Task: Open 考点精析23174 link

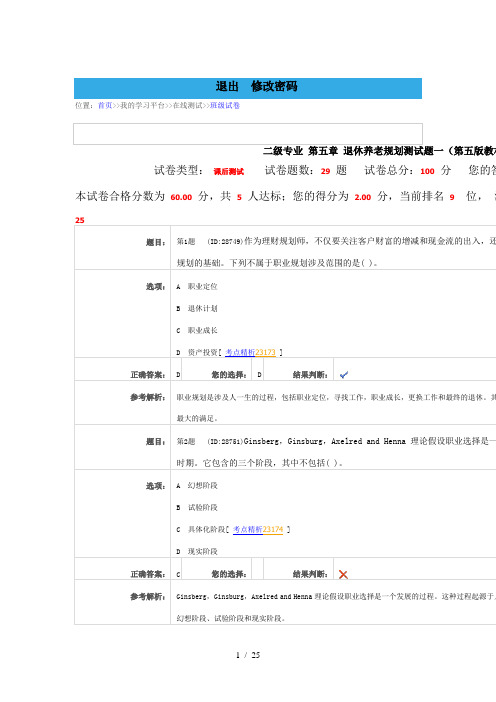Action: (x=258, y=530)
